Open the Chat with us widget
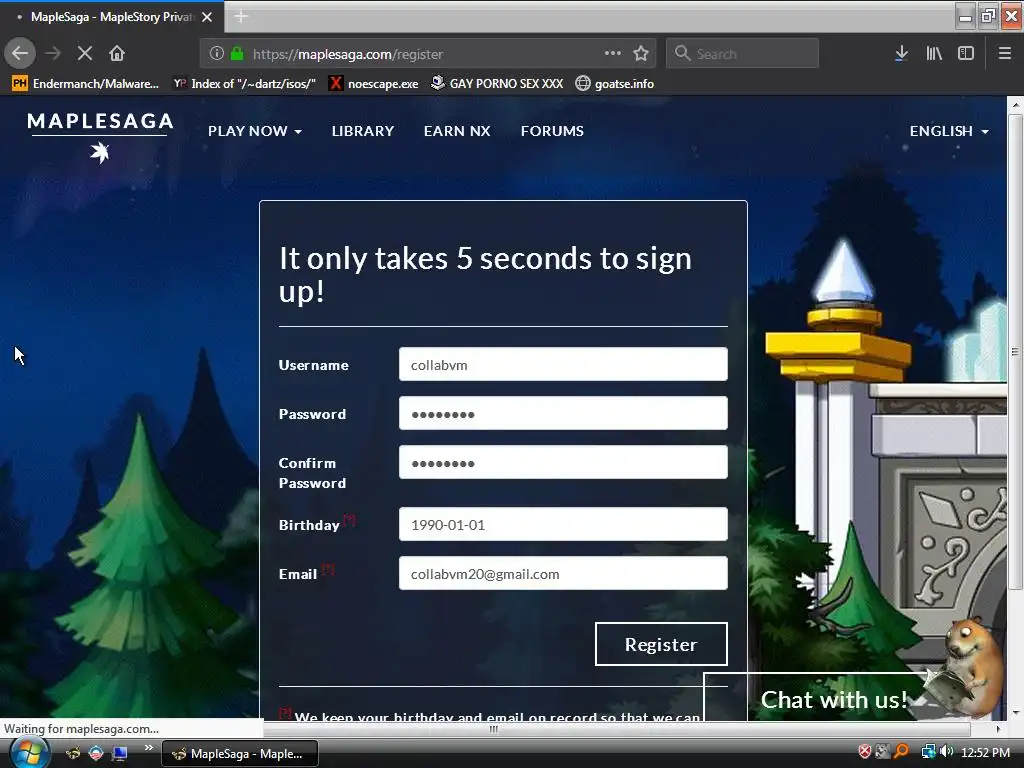 (x=834, y=699)
